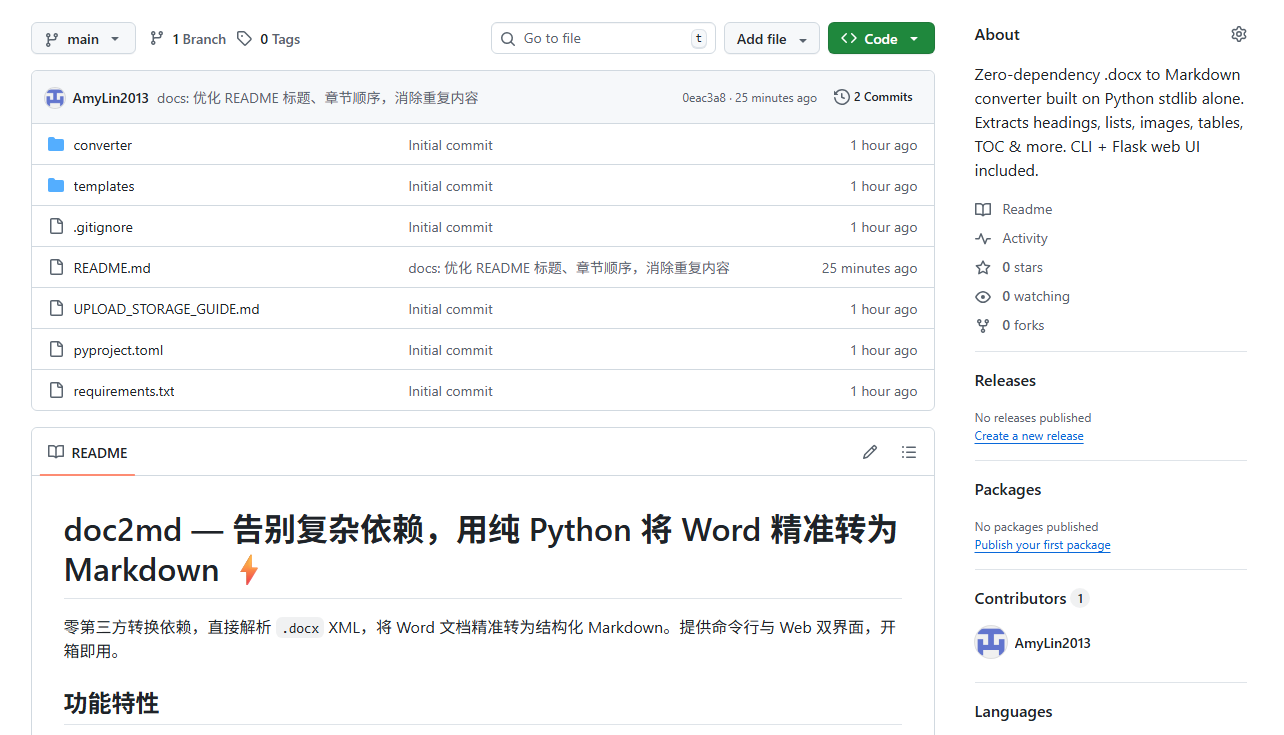Screen dimensions: 1284x735
Task: Star the repository
Action: (x=983, y=267)
